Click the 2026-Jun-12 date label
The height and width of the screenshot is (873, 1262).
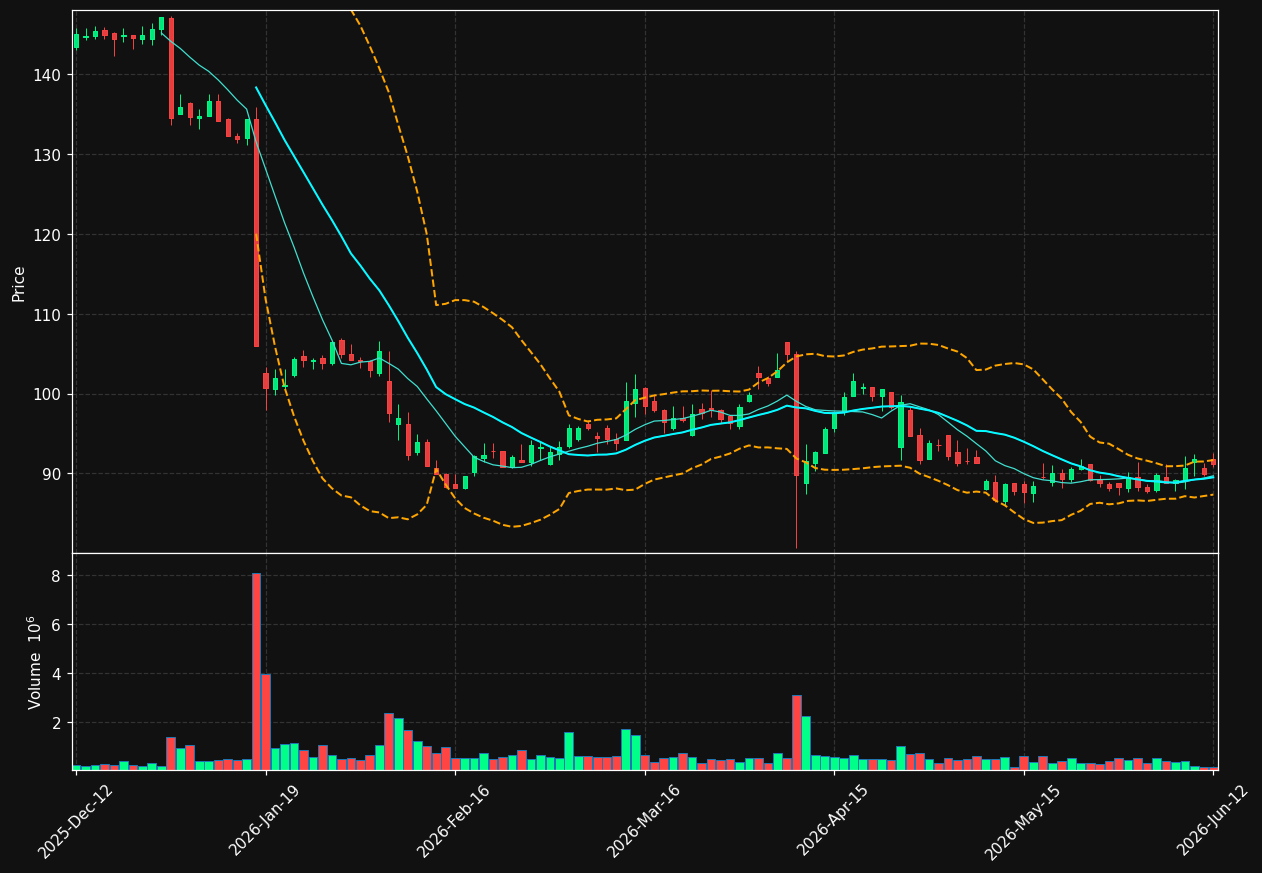click(x=1212, y=821)
